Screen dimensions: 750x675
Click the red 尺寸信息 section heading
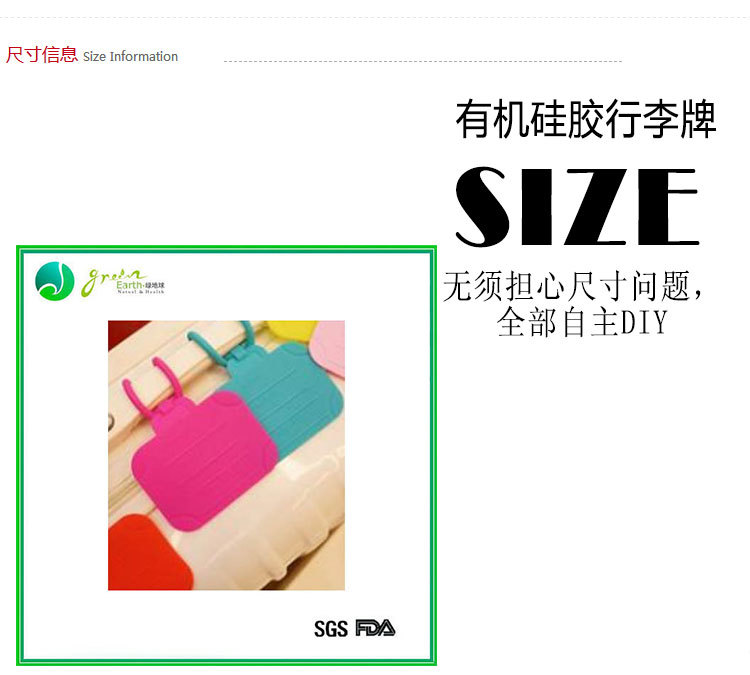[42, 55]
